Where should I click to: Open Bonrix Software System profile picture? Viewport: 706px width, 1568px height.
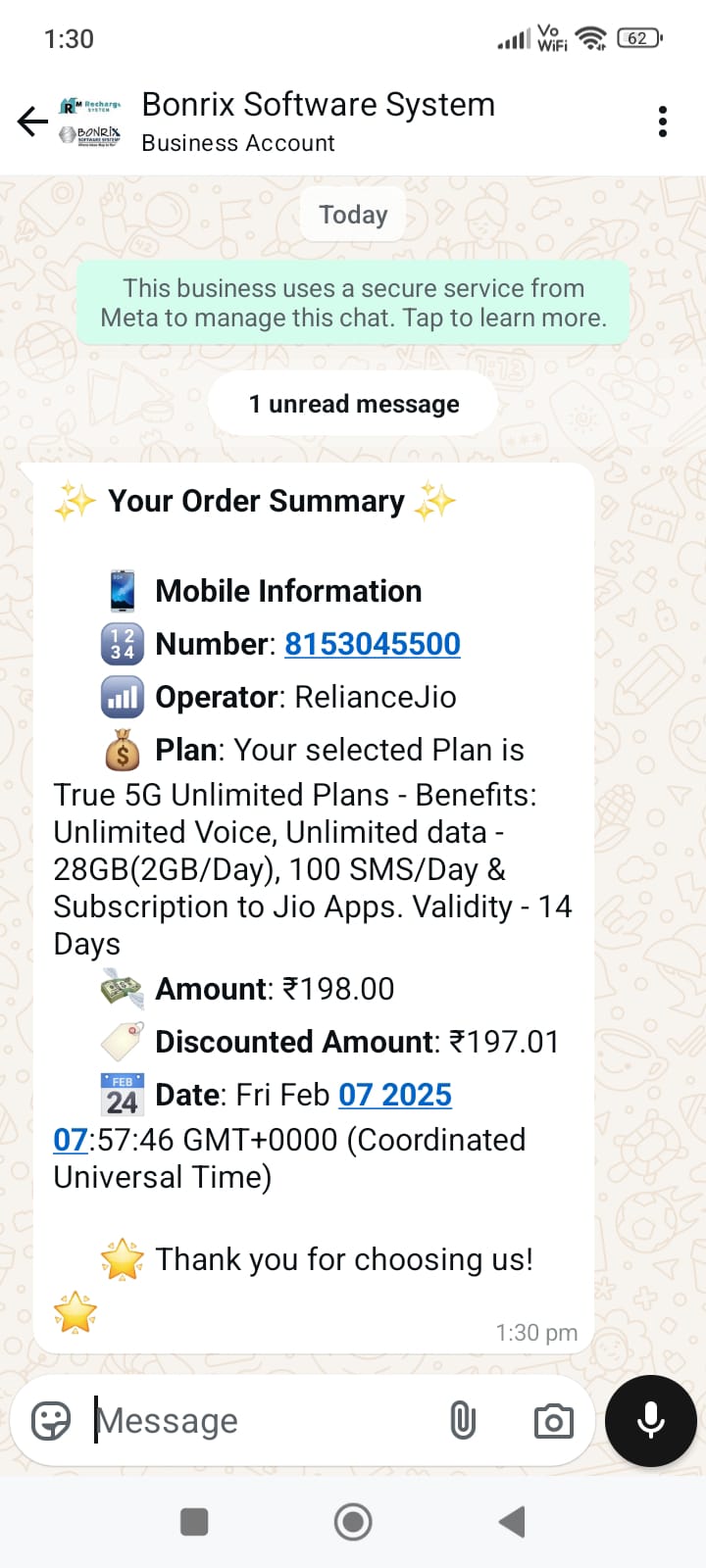[90, 122]
